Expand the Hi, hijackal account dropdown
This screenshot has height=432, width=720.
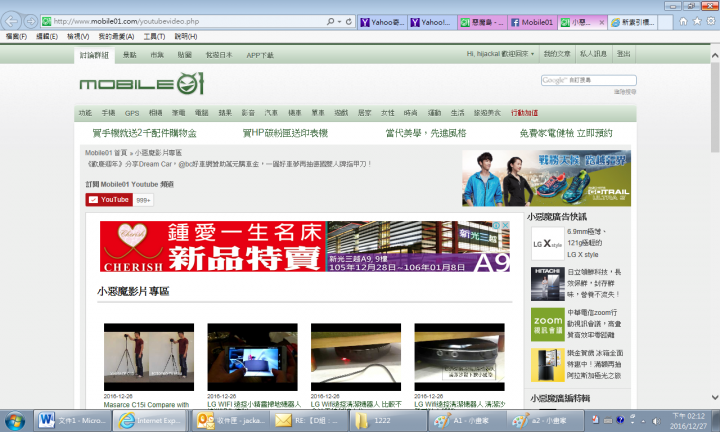pos(501,54)
